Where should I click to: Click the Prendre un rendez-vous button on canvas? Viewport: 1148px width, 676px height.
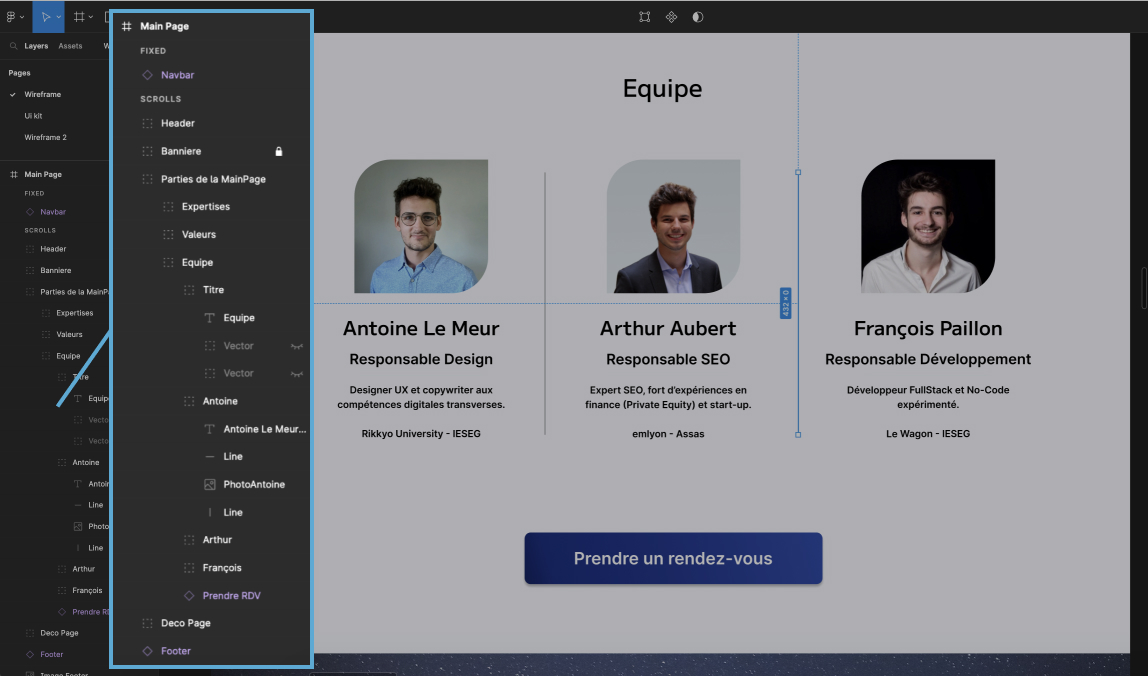coord(673,559)
